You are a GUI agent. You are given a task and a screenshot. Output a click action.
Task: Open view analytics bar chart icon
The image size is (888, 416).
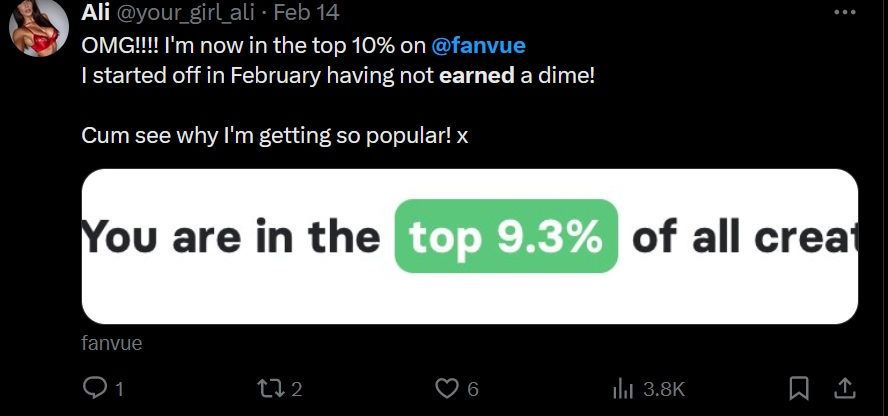[624, 388]
